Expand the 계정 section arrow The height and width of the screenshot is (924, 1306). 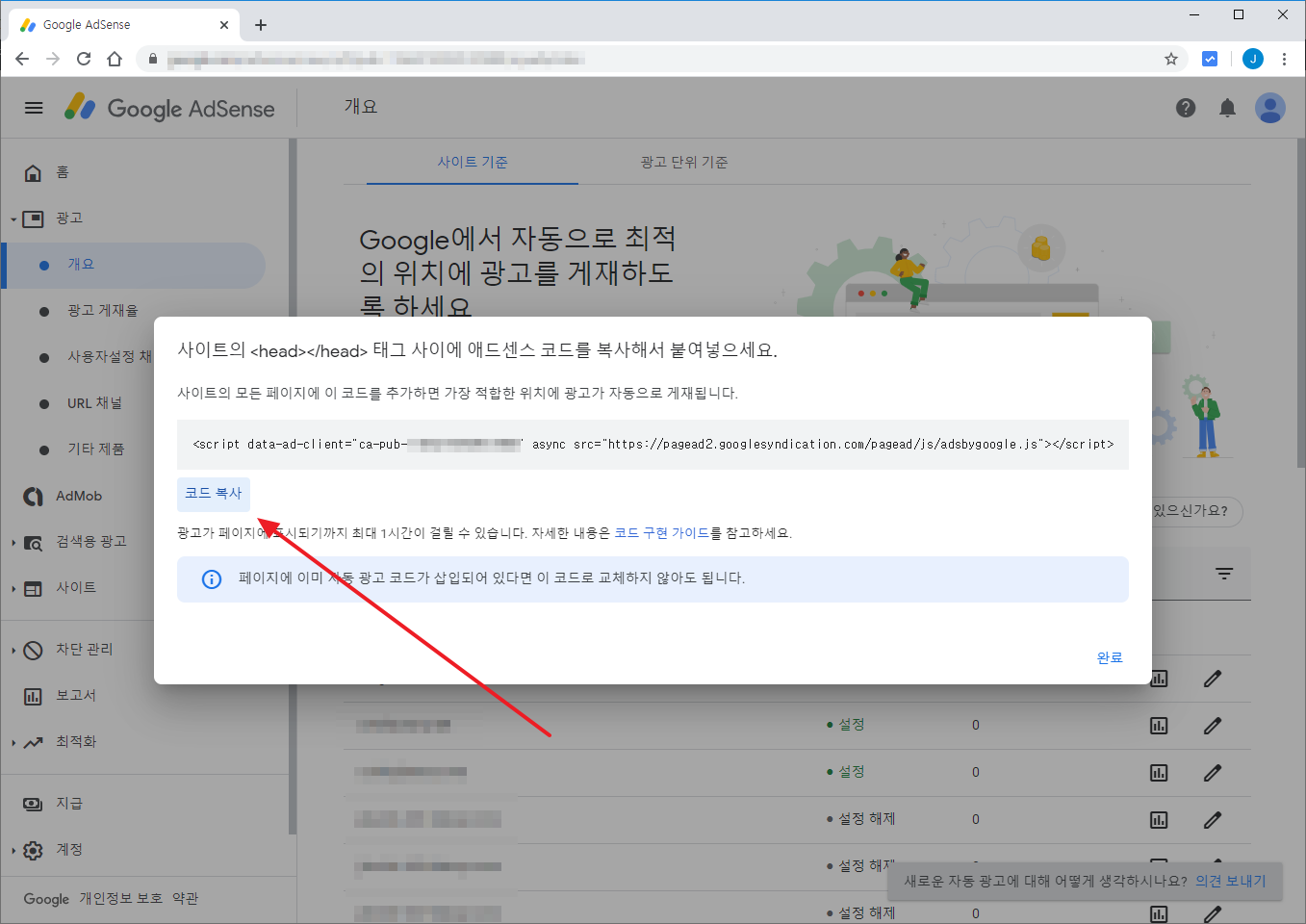pyautogui.click(x=13, y=851)
